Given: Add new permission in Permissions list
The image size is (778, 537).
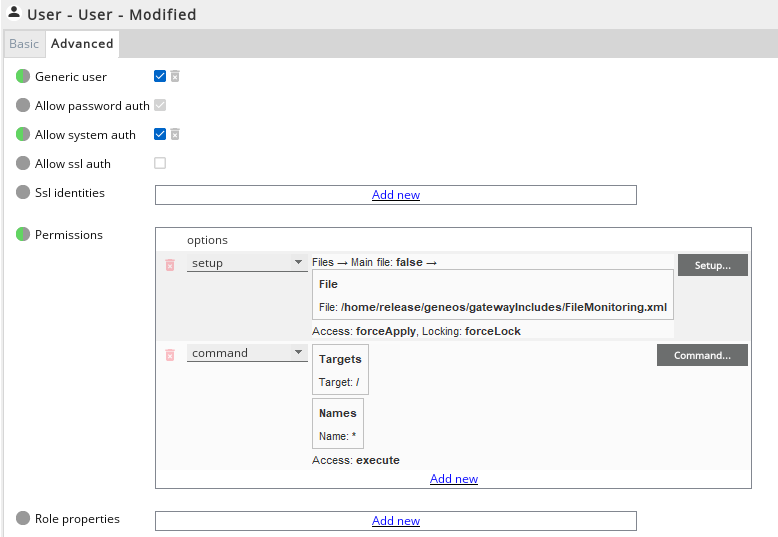Looking at the screenshot, I should click(454, 479).
